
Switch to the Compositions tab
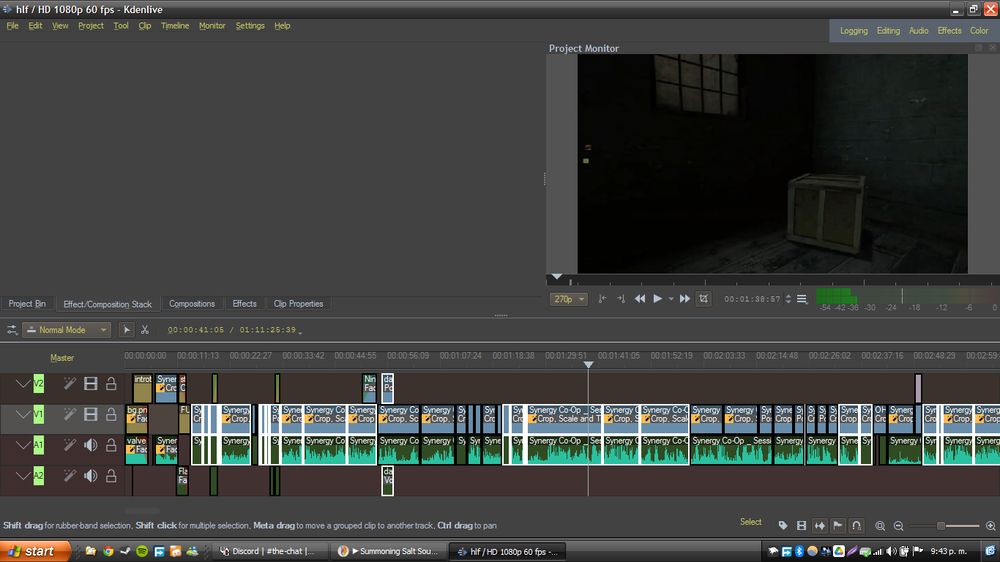(191, 304)
